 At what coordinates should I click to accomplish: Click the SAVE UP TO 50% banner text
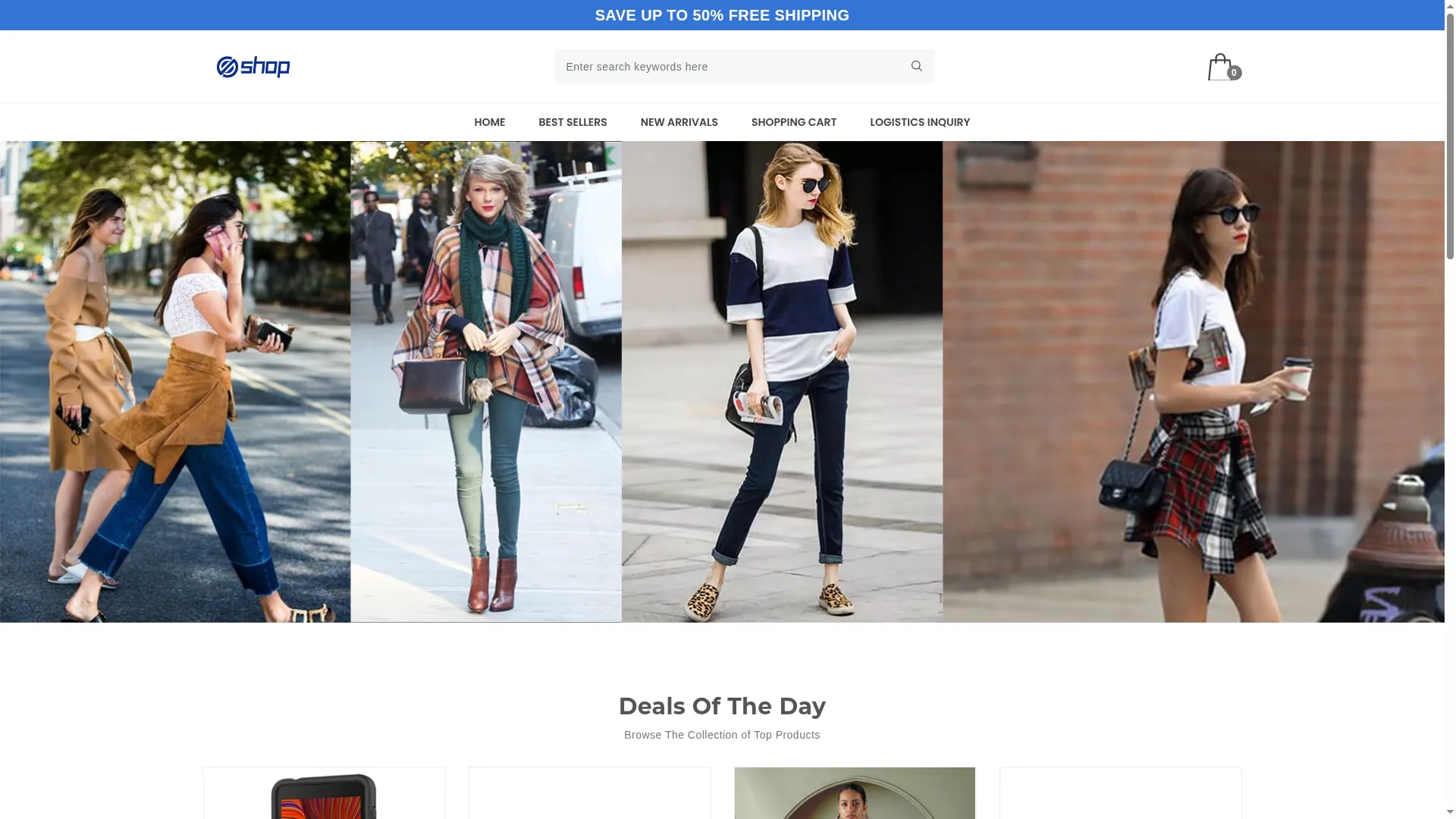click(722, 15)
